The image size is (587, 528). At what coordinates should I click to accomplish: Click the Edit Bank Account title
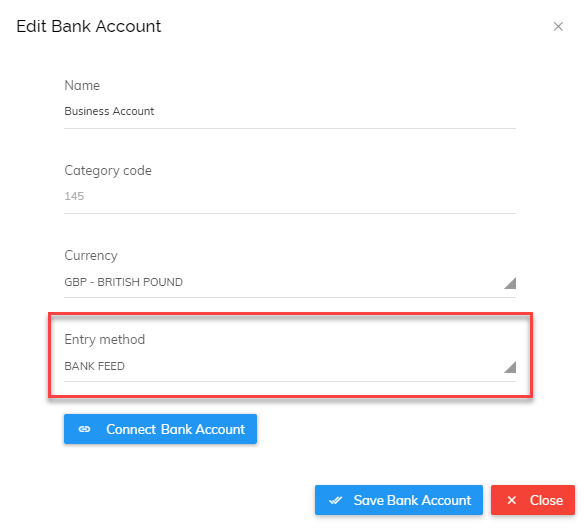[89, 27]
